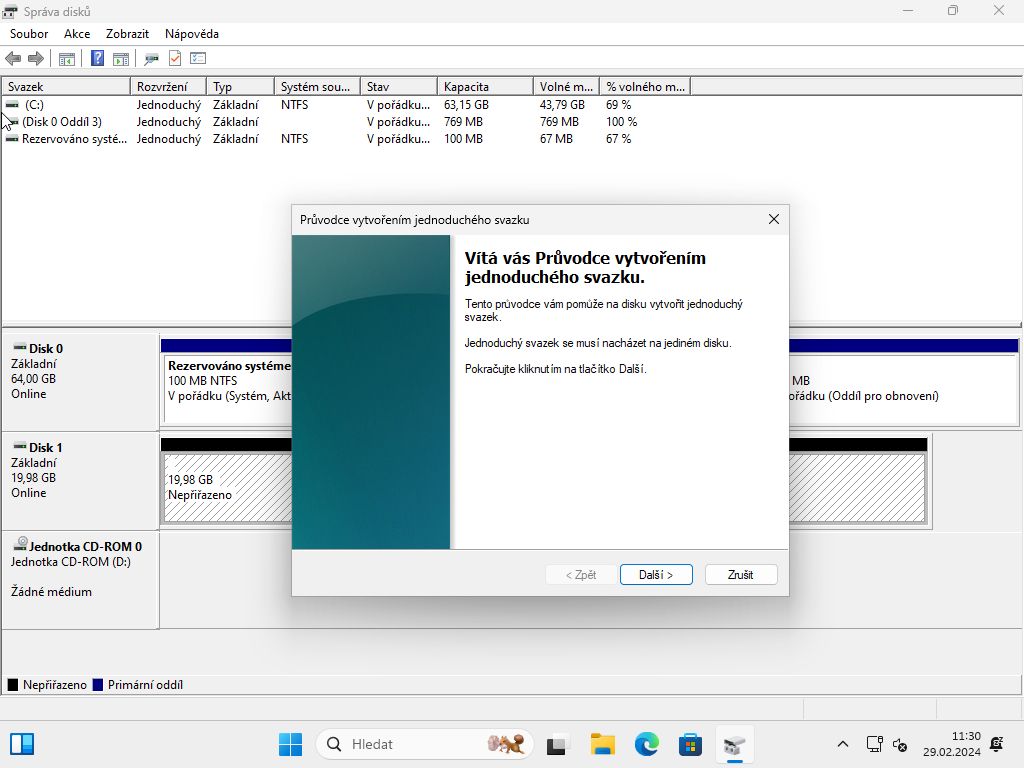
Task: Open Microsoft Store from the taskbar
Action: click(x=690, y=744)
